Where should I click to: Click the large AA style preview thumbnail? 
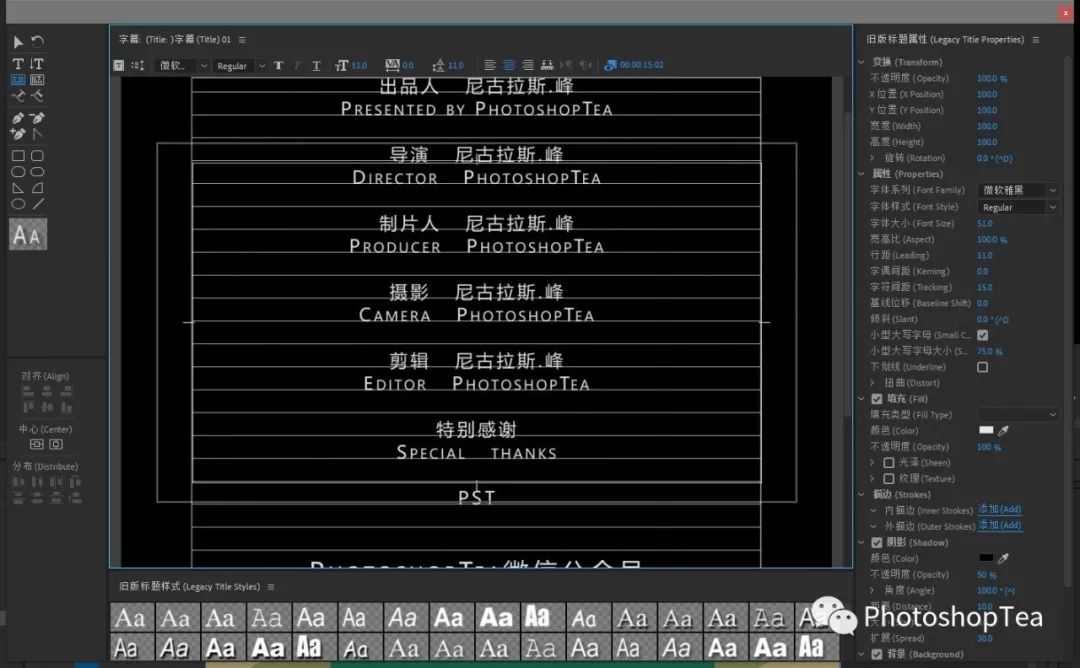28,235
